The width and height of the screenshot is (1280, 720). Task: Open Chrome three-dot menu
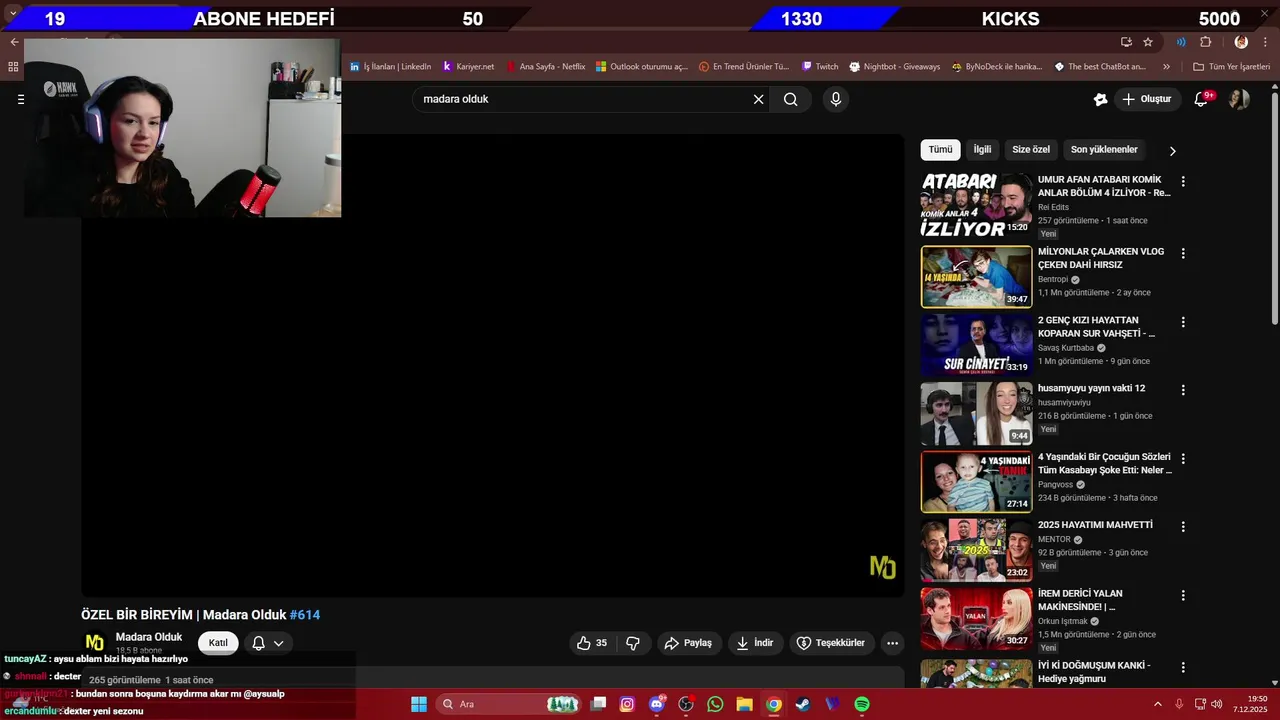1266,42
